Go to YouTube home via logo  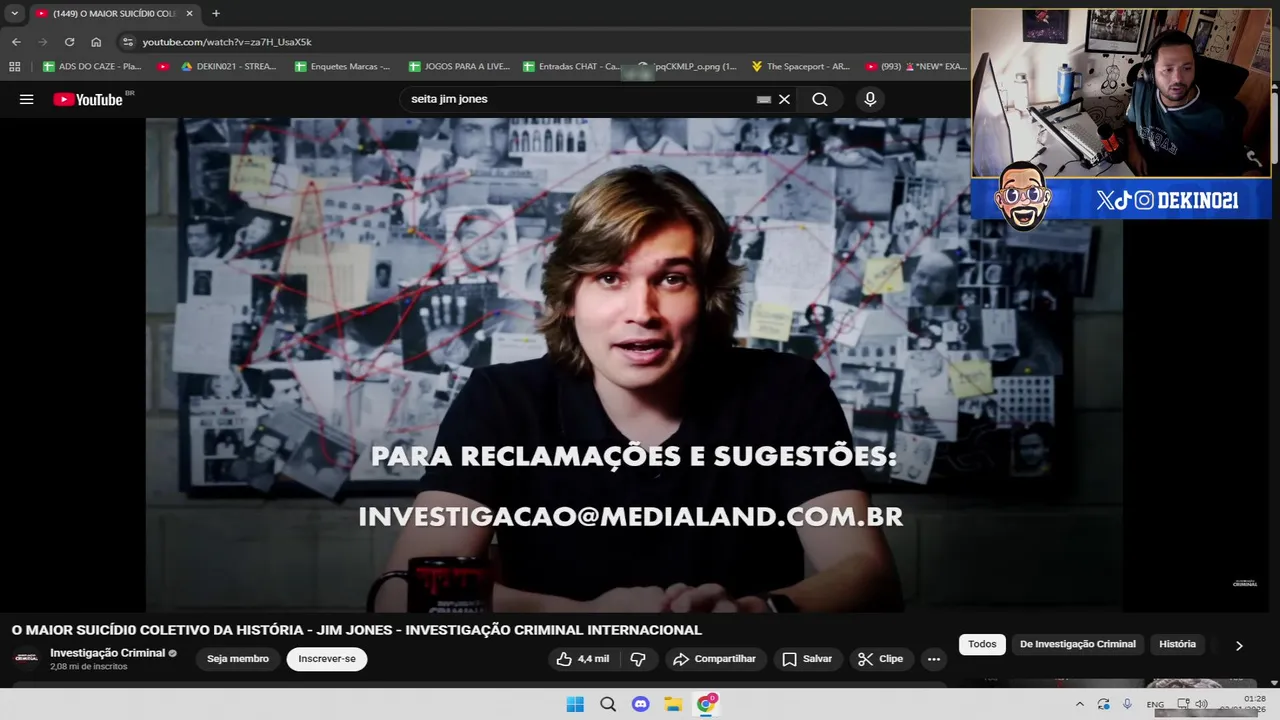coord(88,99)
